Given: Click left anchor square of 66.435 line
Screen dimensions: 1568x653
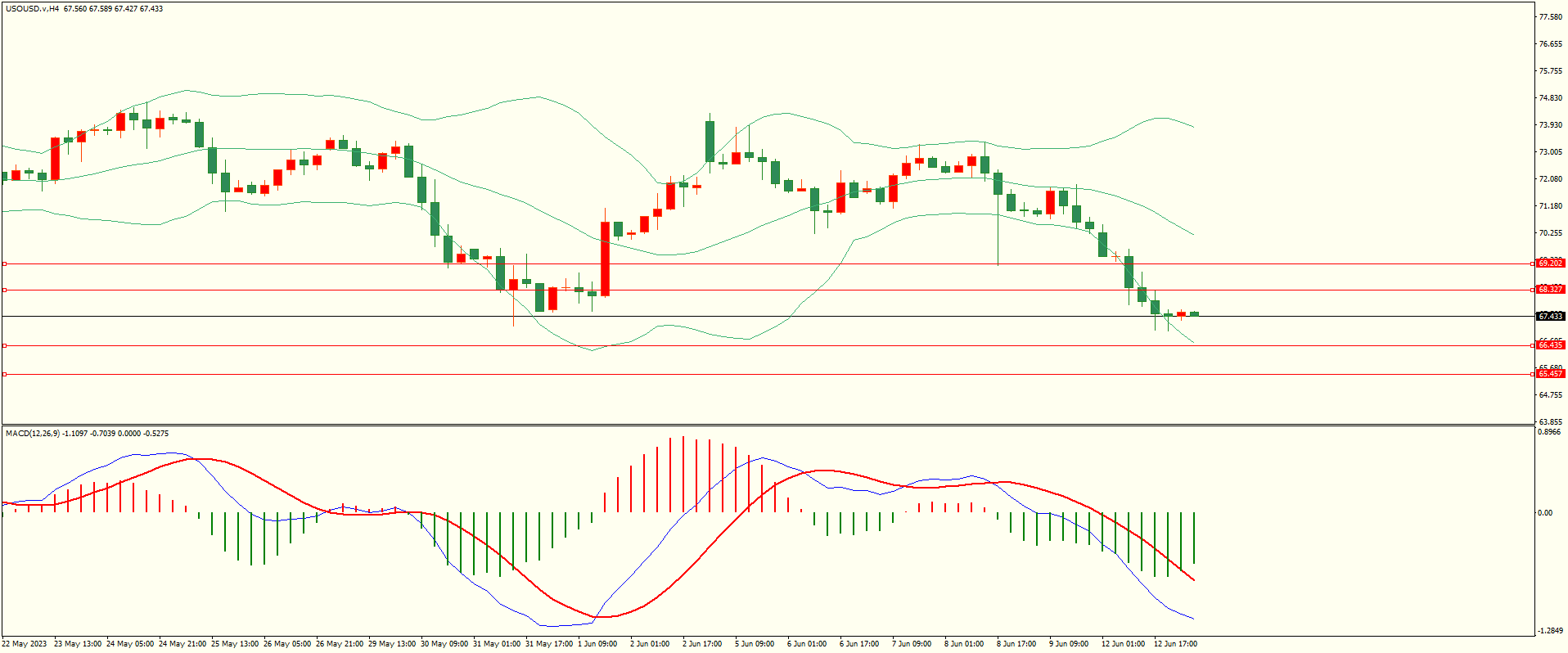Looking at the screenshot, I should [x=4, y=345].
